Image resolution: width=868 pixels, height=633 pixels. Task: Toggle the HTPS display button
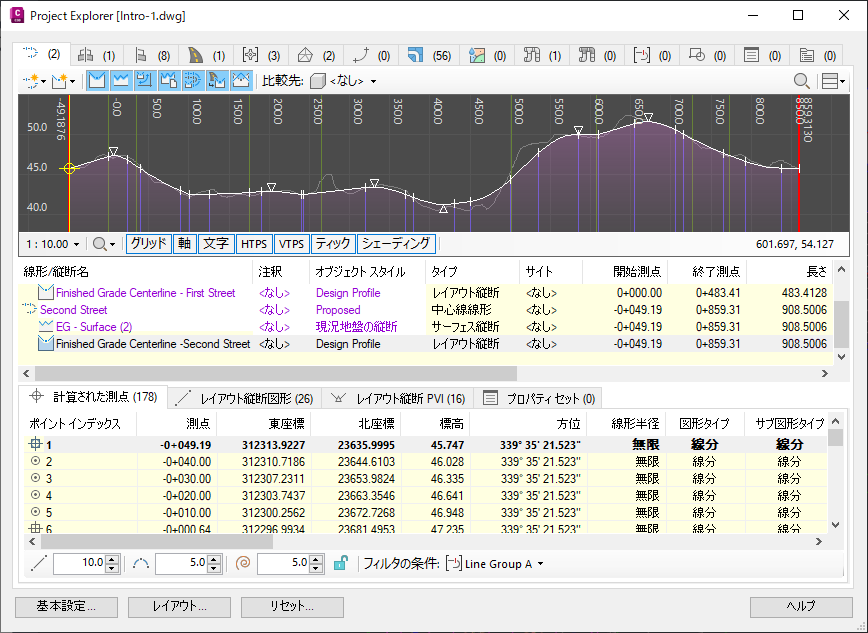(255, 243)
